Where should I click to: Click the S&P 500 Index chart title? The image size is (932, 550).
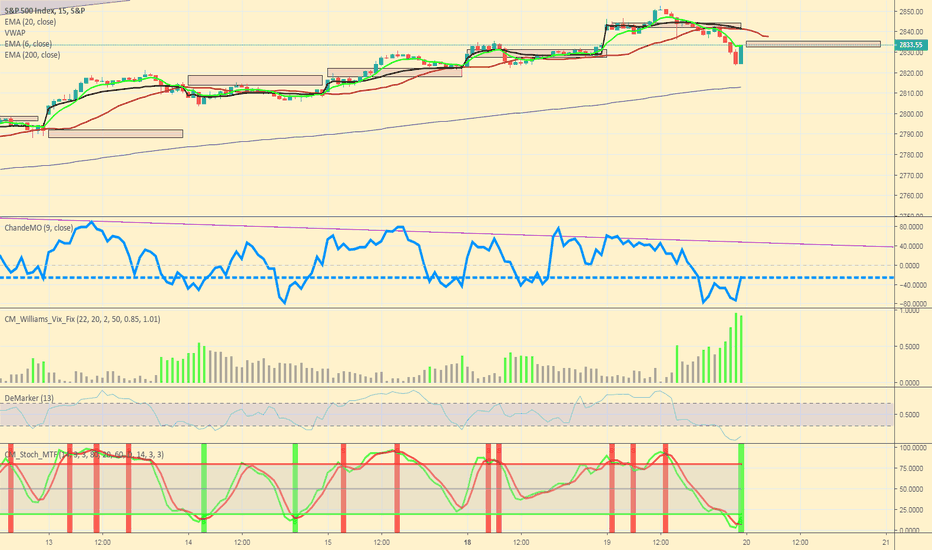point(45,11)
